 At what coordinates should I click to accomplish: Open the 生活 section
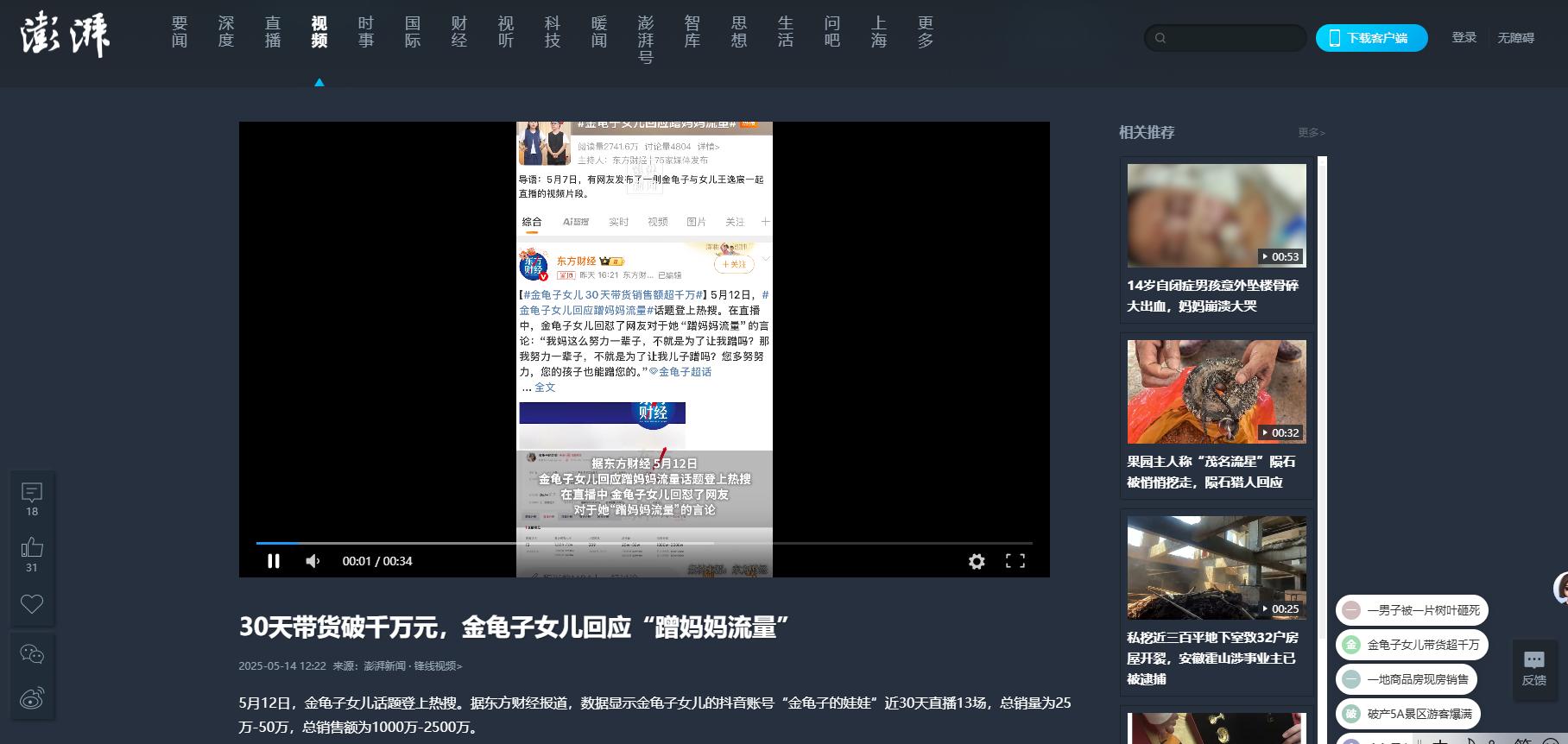tap(786, 32)
